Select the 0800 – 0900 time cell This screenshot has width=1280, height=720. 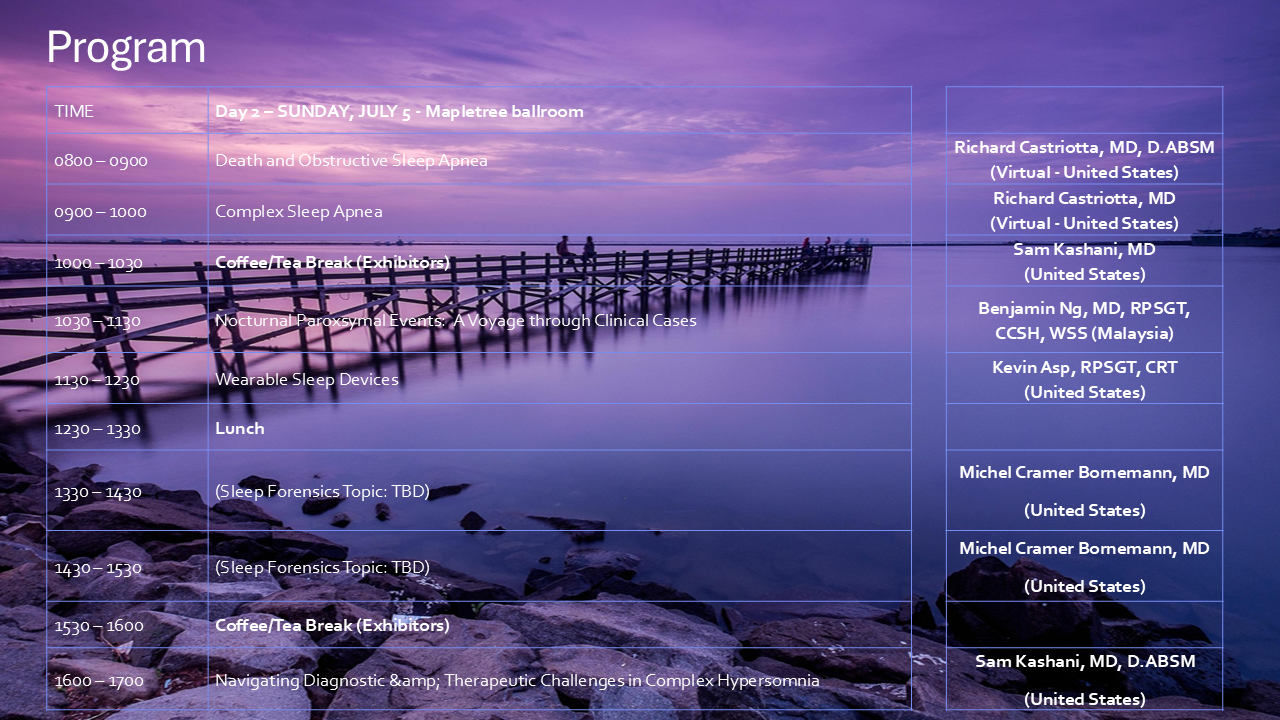pos(100,161)
